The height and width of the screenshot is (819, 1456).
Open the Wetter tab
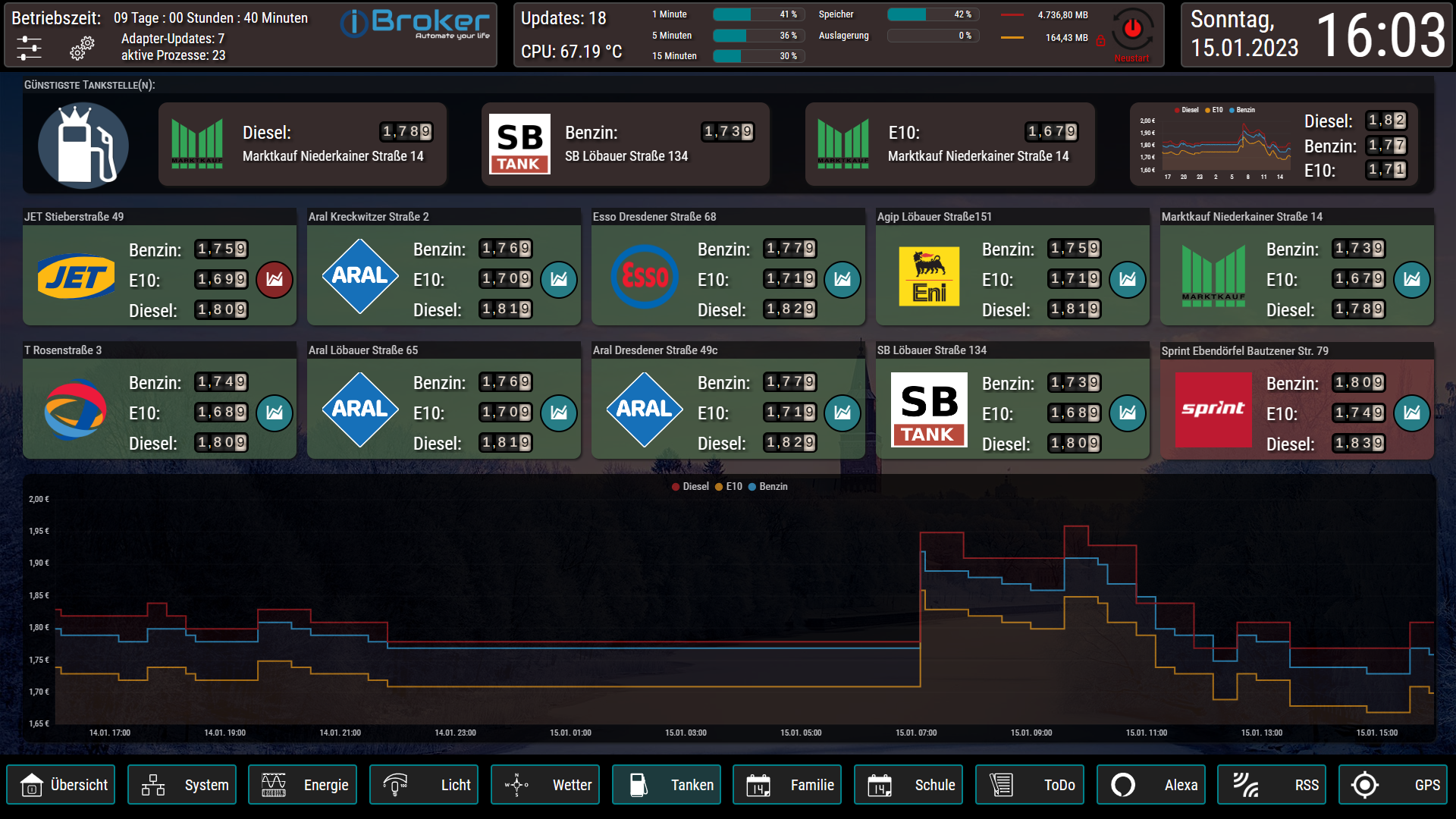click(546, 785)
